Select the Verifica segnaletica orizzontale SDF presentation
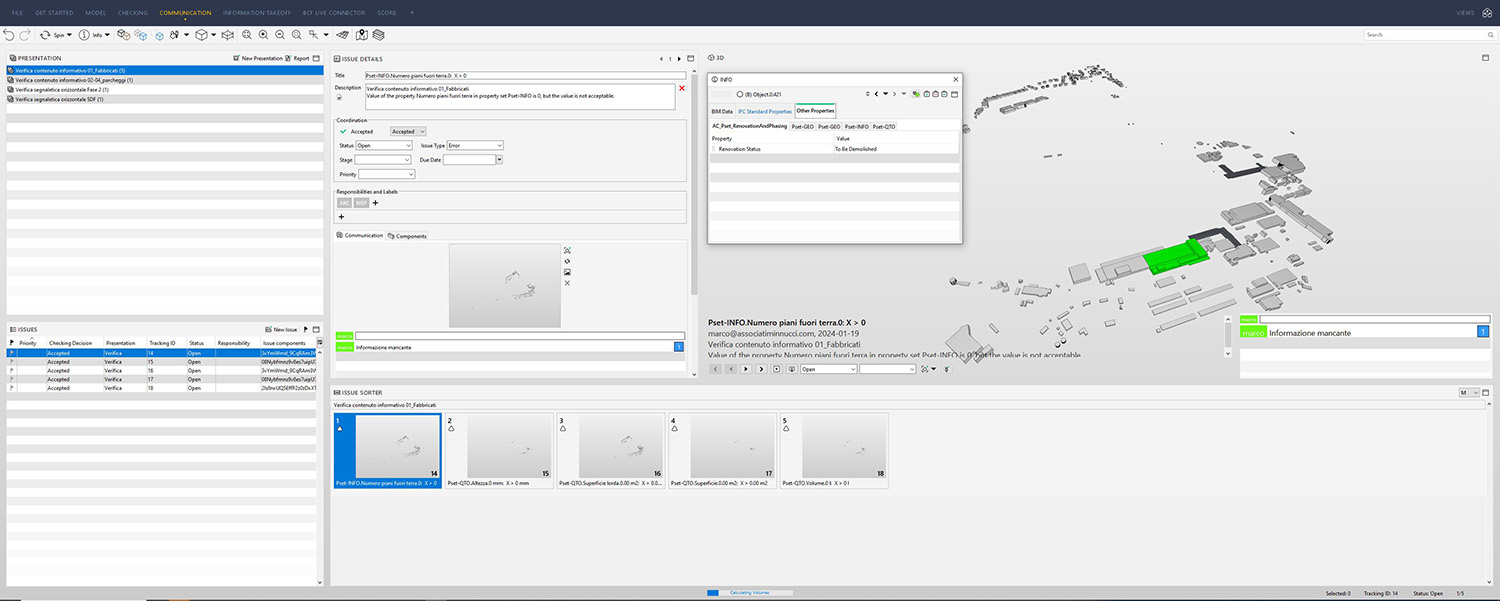Screen dimensions: 1500x601 point(60,99)
